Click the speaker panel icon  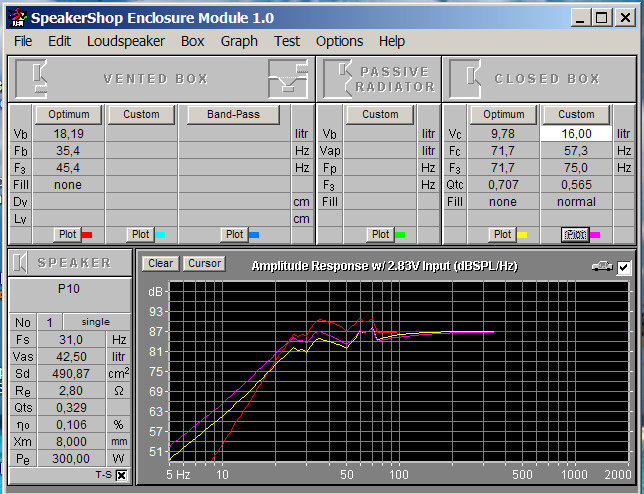pyautogui.click(x=22, y=263)
